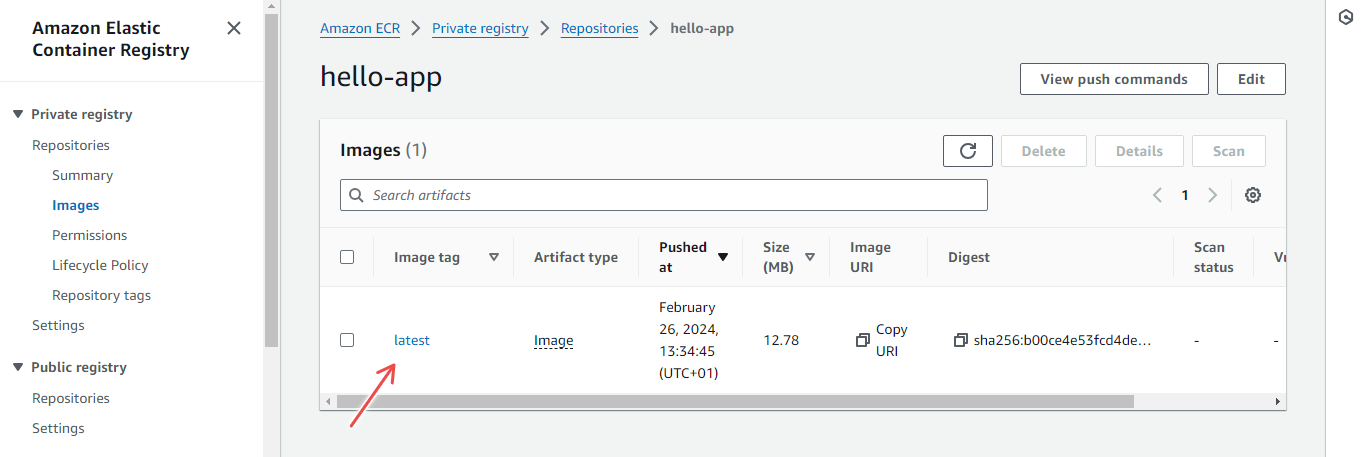This screenshot has width=1366, height=457.
Task: Click scrollbar left arrow of table
Action: [328, 401]
